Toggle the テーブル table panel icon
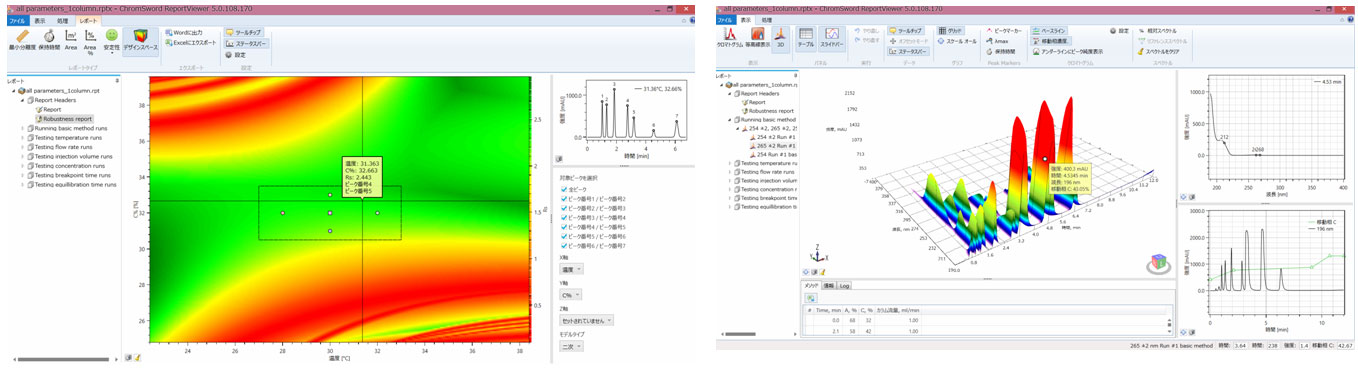Viewport: 1358px width, 368px height. (x=805, y=40)
